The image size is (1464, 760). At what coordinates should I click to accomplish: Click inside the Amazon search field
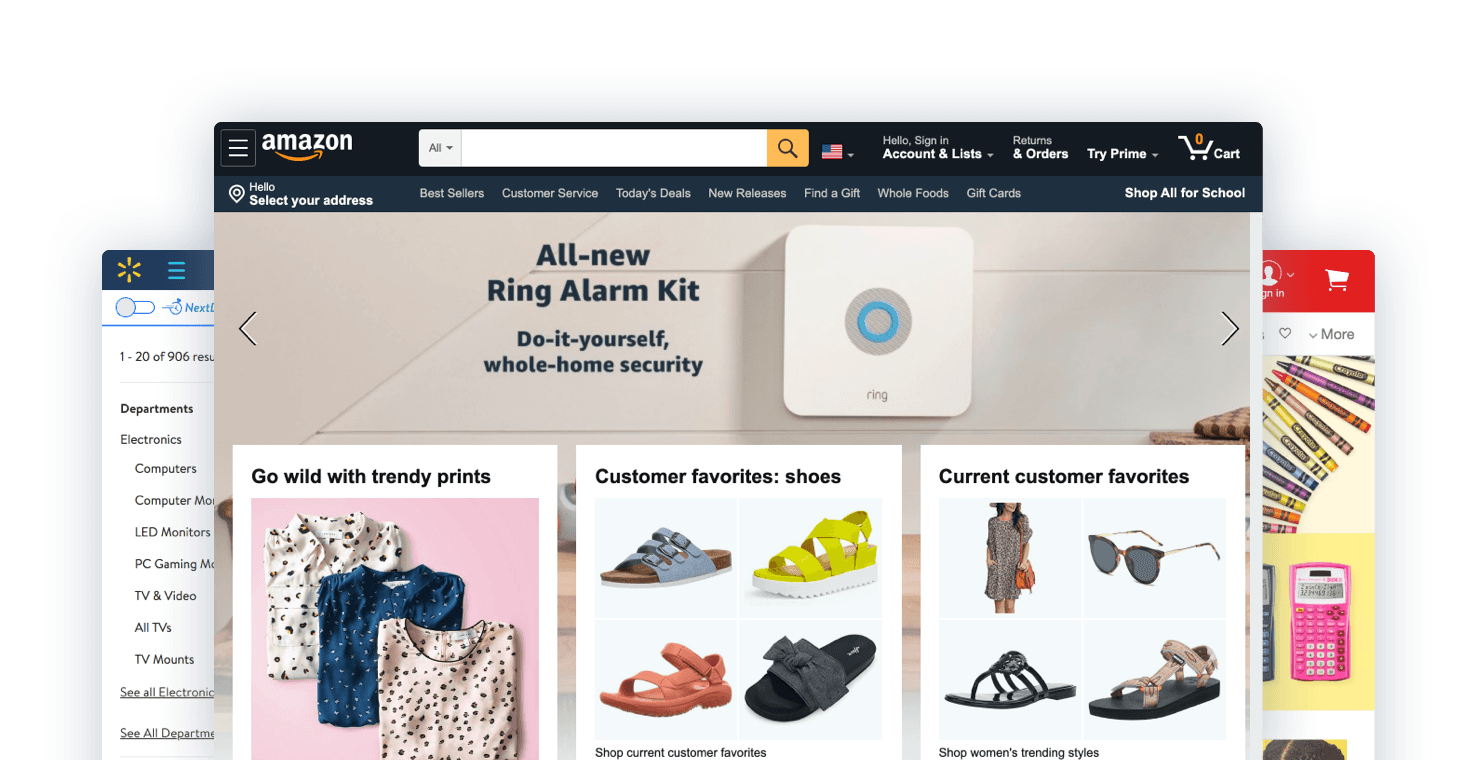(614, 148)
